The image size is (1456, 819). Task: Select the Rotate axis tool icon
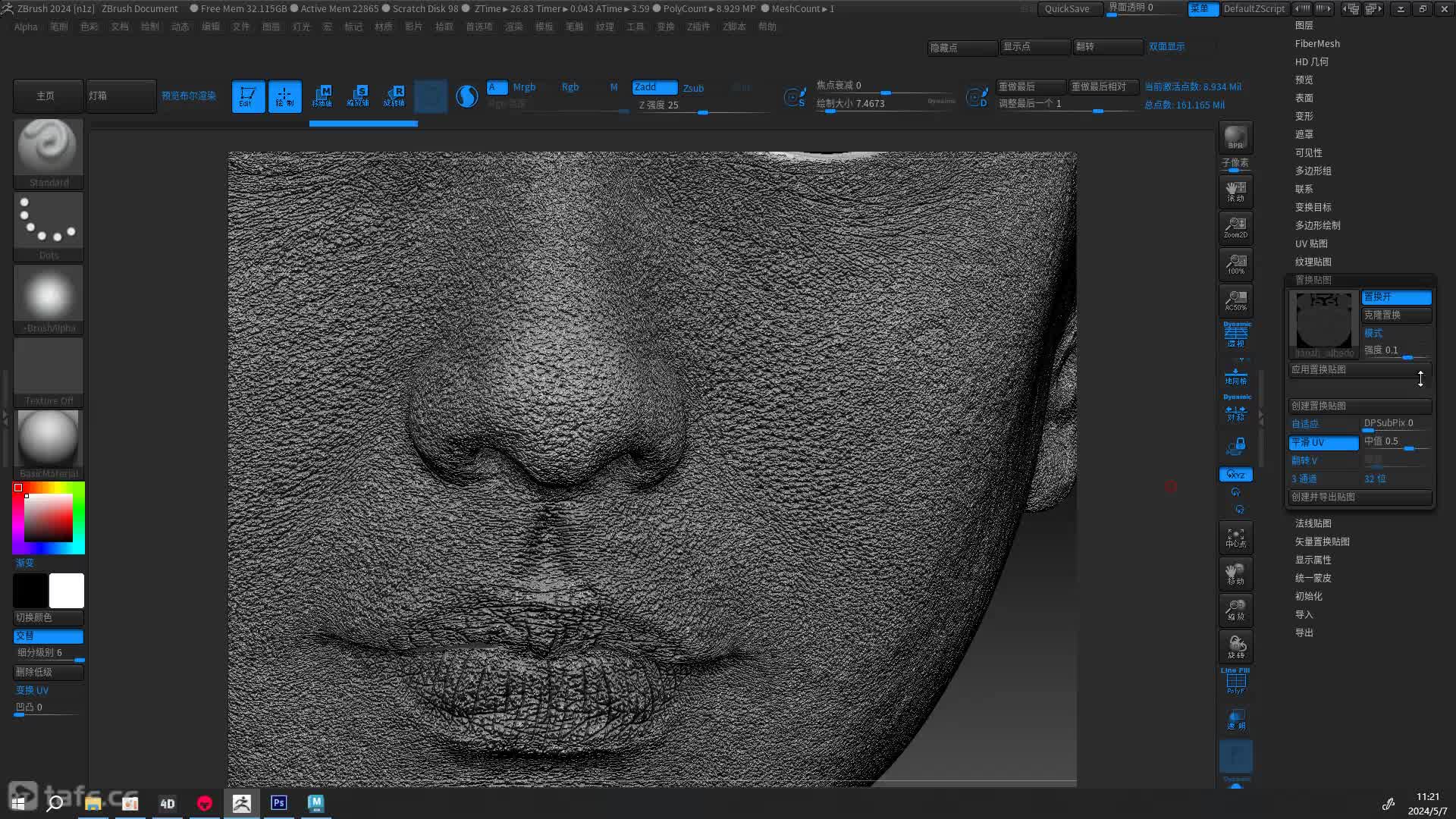tap(394, 96)
